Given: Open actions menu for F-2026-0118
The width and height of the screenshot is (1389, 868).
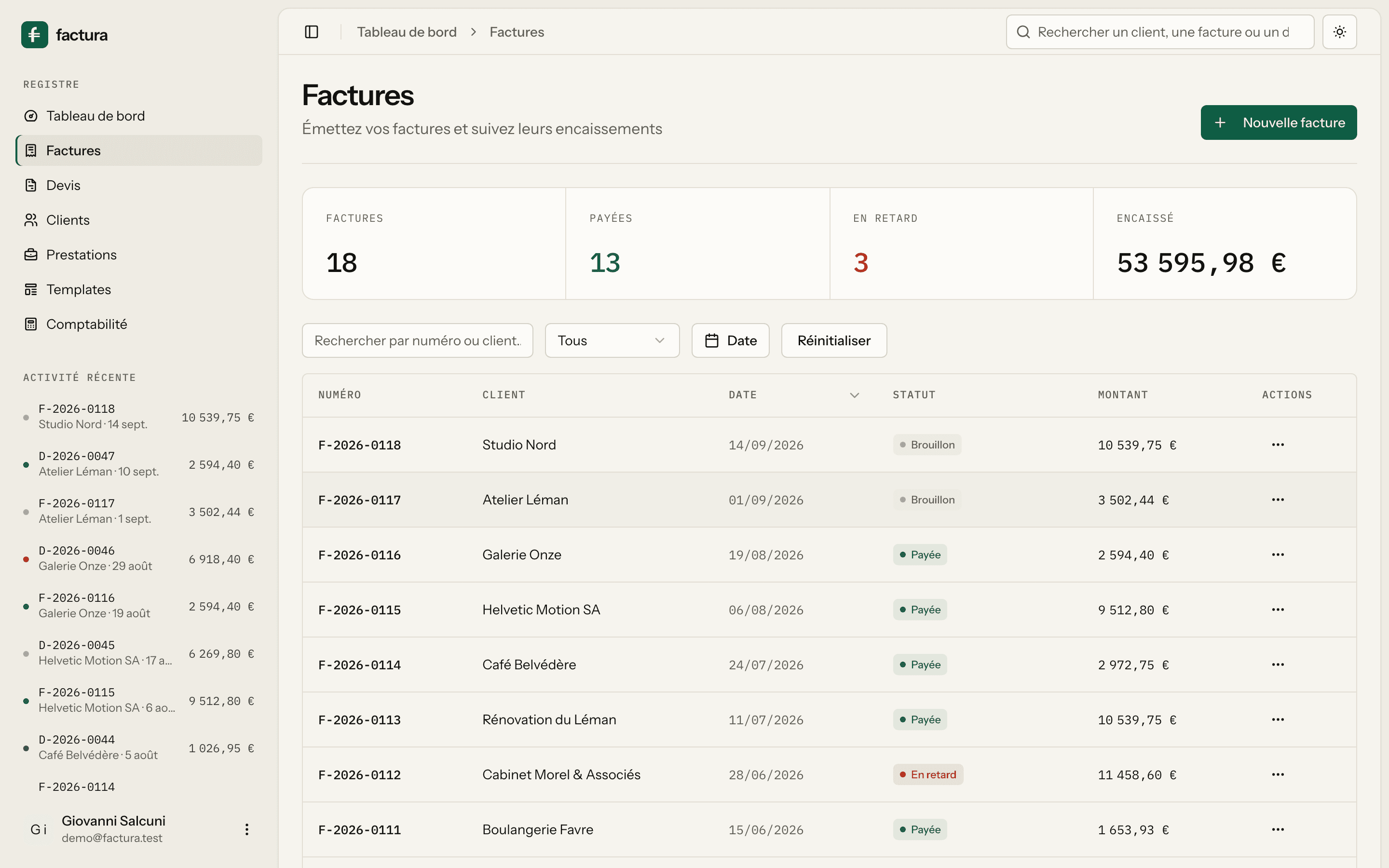Looking at the screenshot, I should pos(1278,445).
